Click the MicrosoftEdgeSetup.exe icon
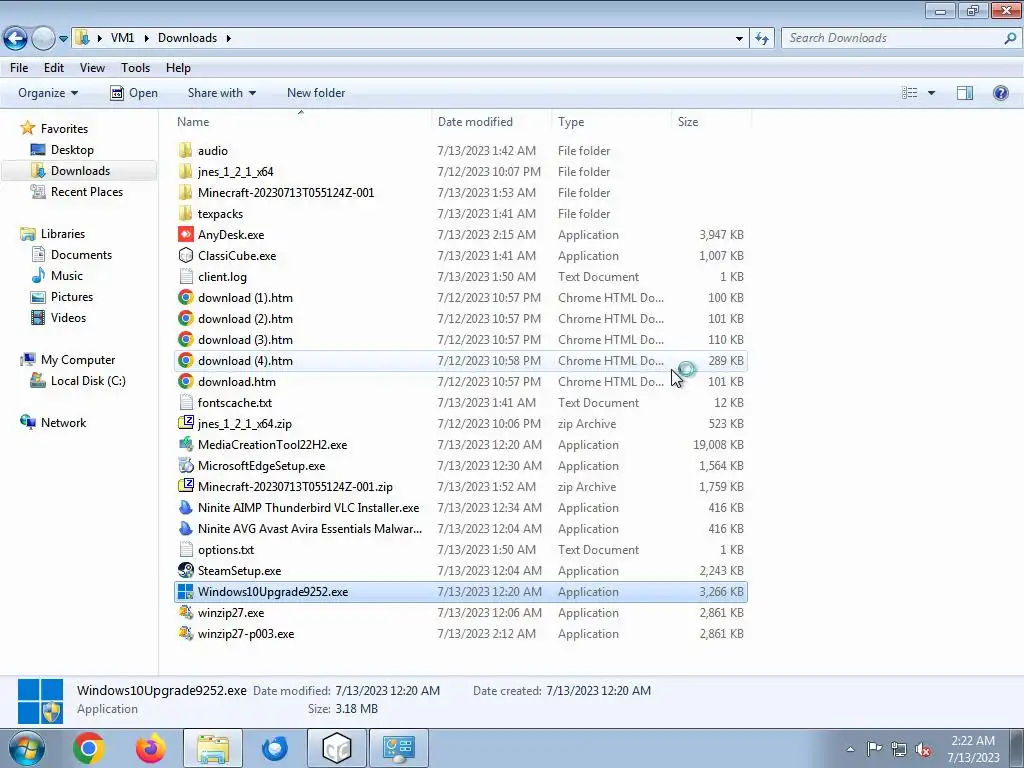The image size is (1024, 768). point(185,466)
